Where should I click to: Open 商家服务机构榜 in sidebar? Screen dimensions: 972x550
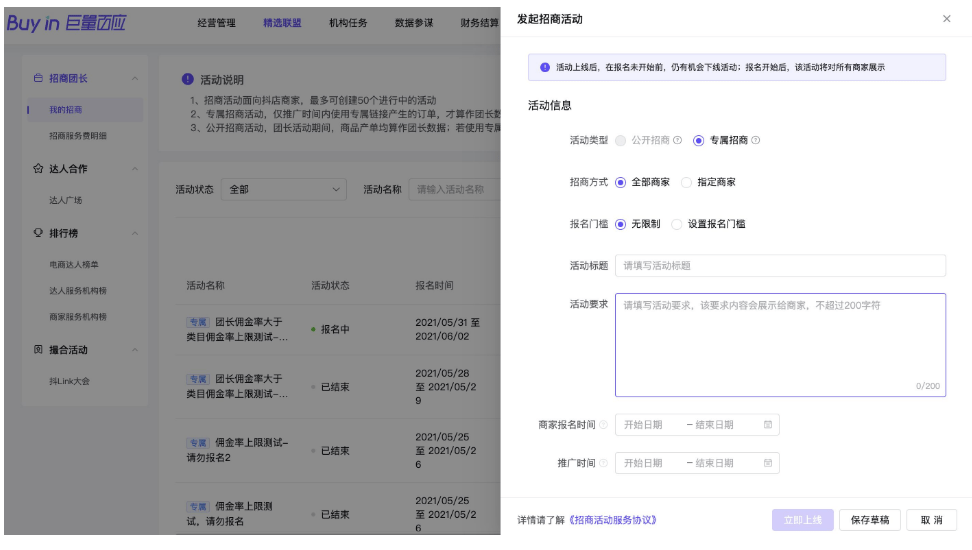click(78, 317)
